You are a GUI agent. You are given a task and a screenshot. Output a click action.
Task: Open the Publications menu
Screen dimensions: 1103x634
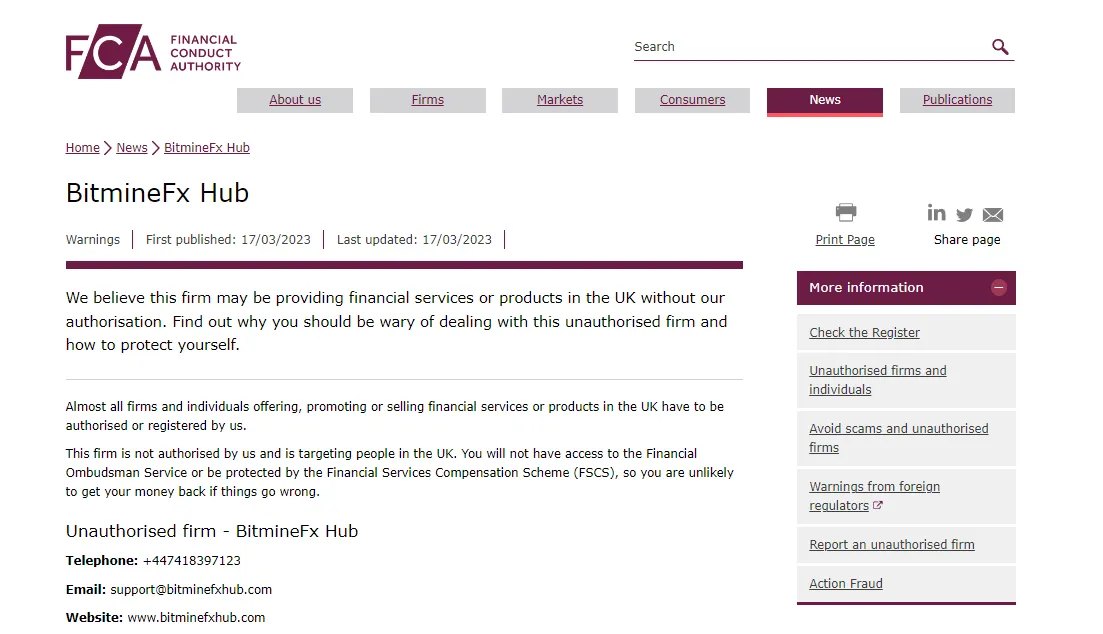click(x=957, y=100)
